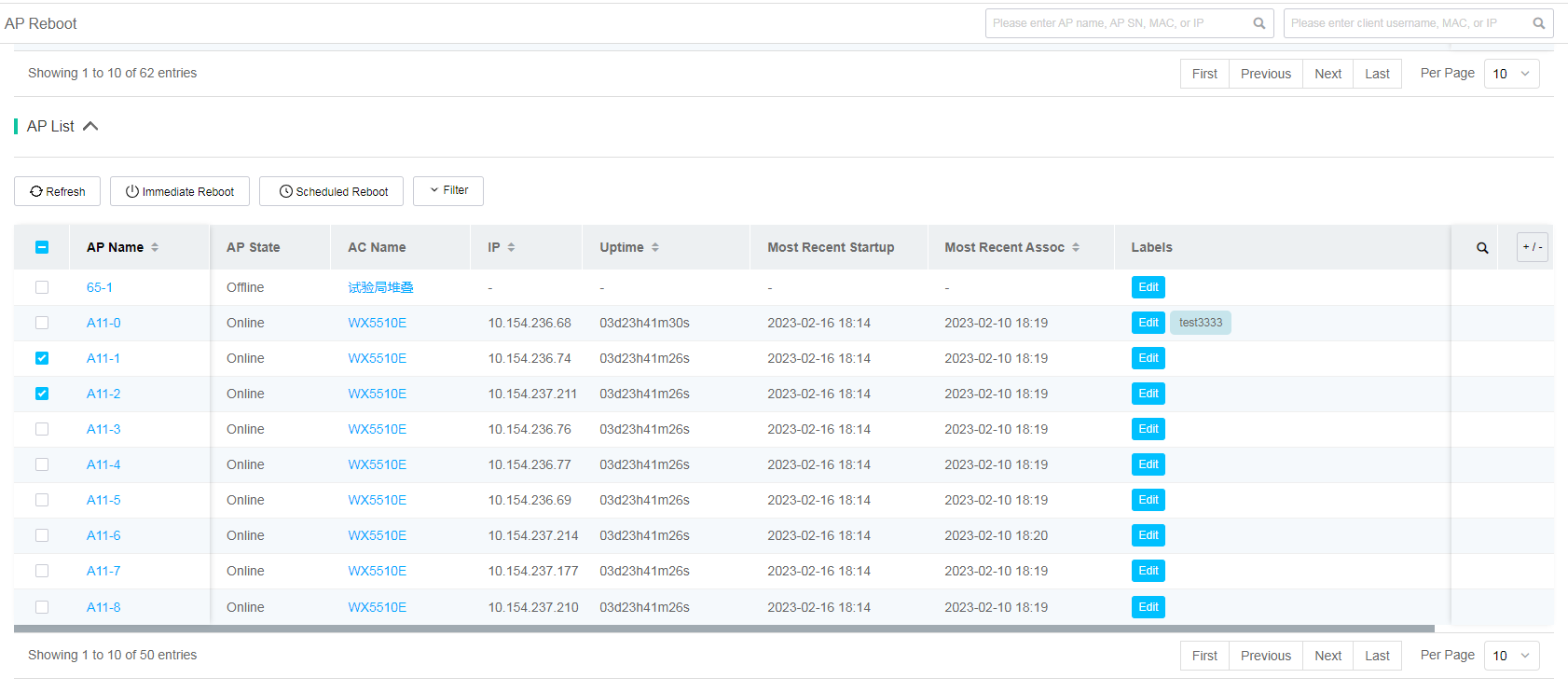Click the AP search magnifier icon
Screen dimensions: 1568x692
click(1259, 23)
